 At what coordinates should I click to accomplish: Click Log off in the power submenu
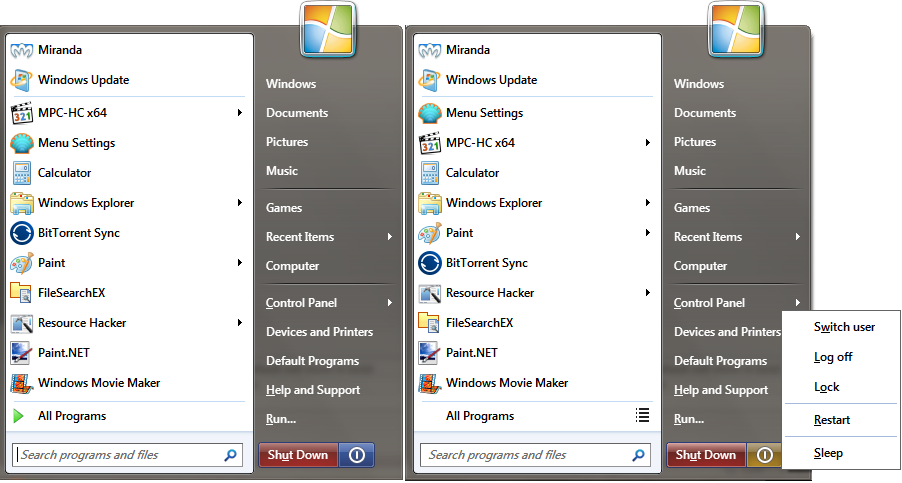833,357
